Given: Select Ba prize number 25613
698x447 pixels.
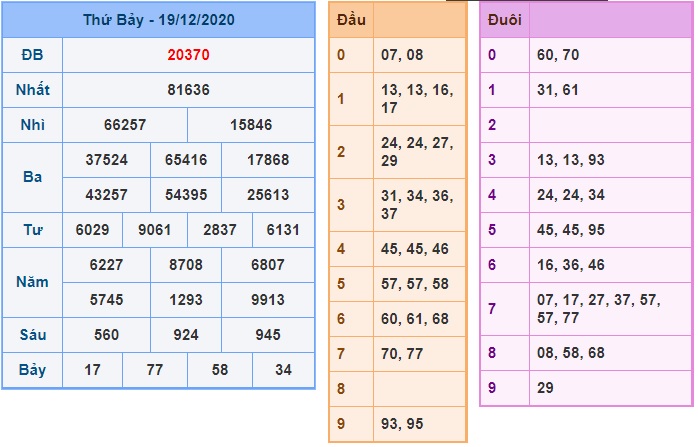Looking at the screenshot, I should click(268, 195).
